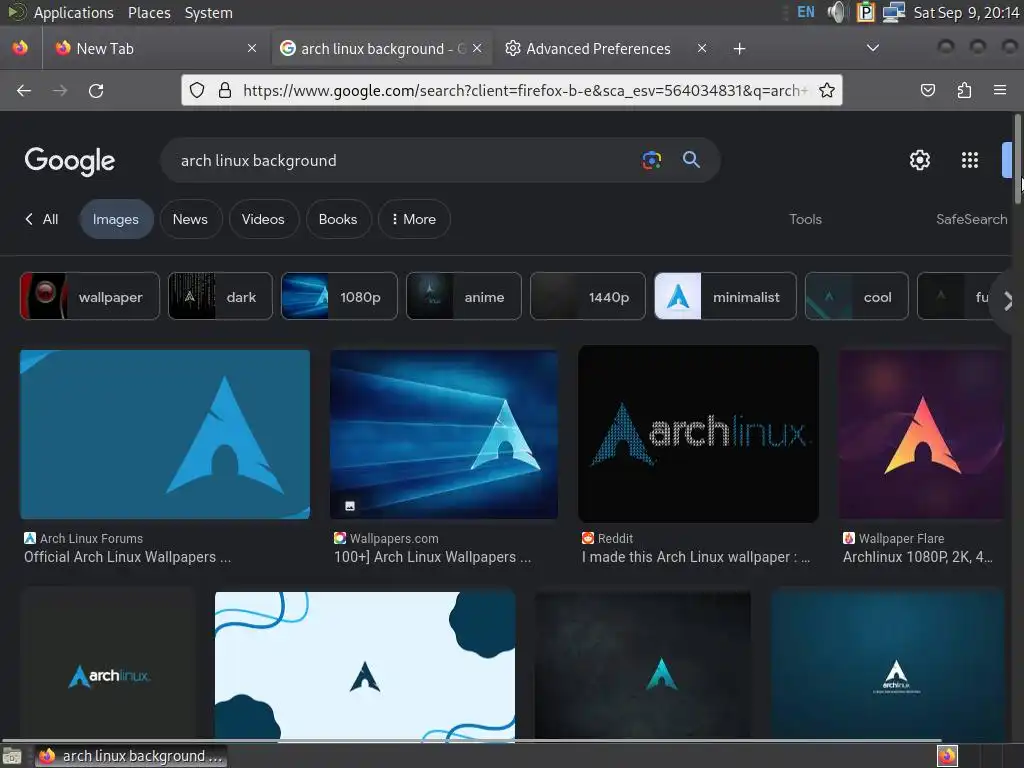Click the page vertical scrollbar
This screenshot has width=1024, height=768.
point(1017,159)
